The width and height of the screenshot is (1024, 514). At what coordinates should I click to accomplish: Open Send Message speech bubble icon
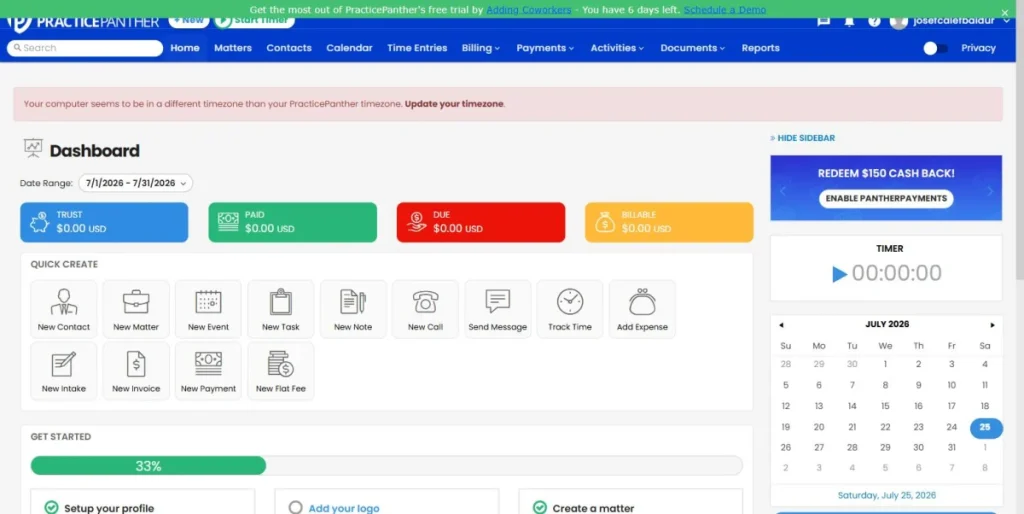tap(498, 310)
